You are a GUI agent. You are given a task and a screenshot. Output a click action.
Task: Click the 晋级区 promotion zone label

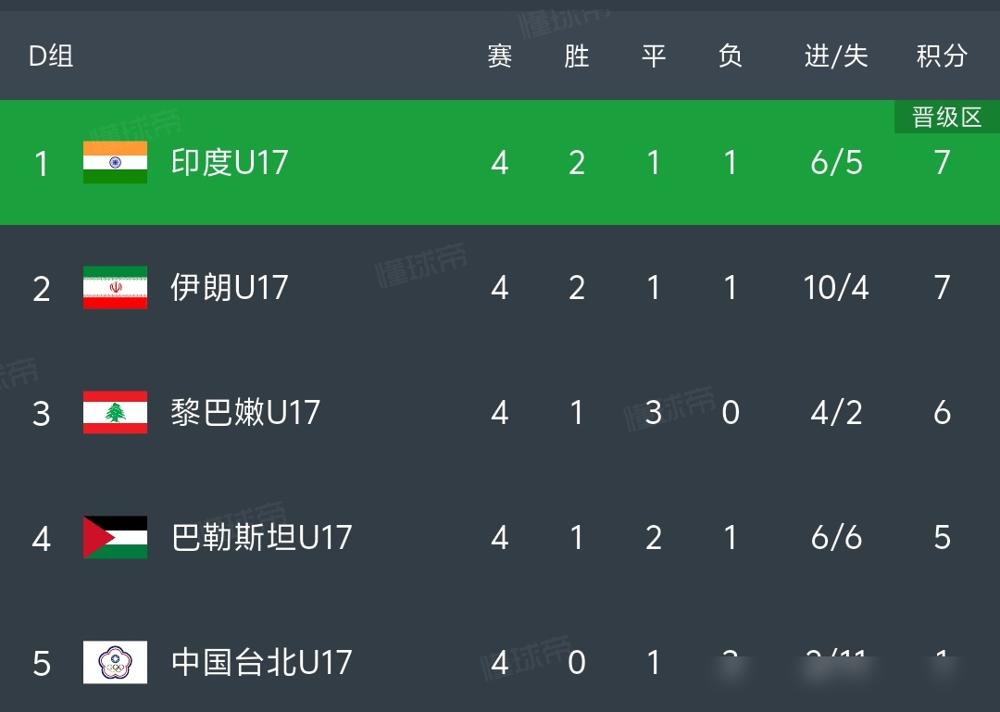[946, 117]
